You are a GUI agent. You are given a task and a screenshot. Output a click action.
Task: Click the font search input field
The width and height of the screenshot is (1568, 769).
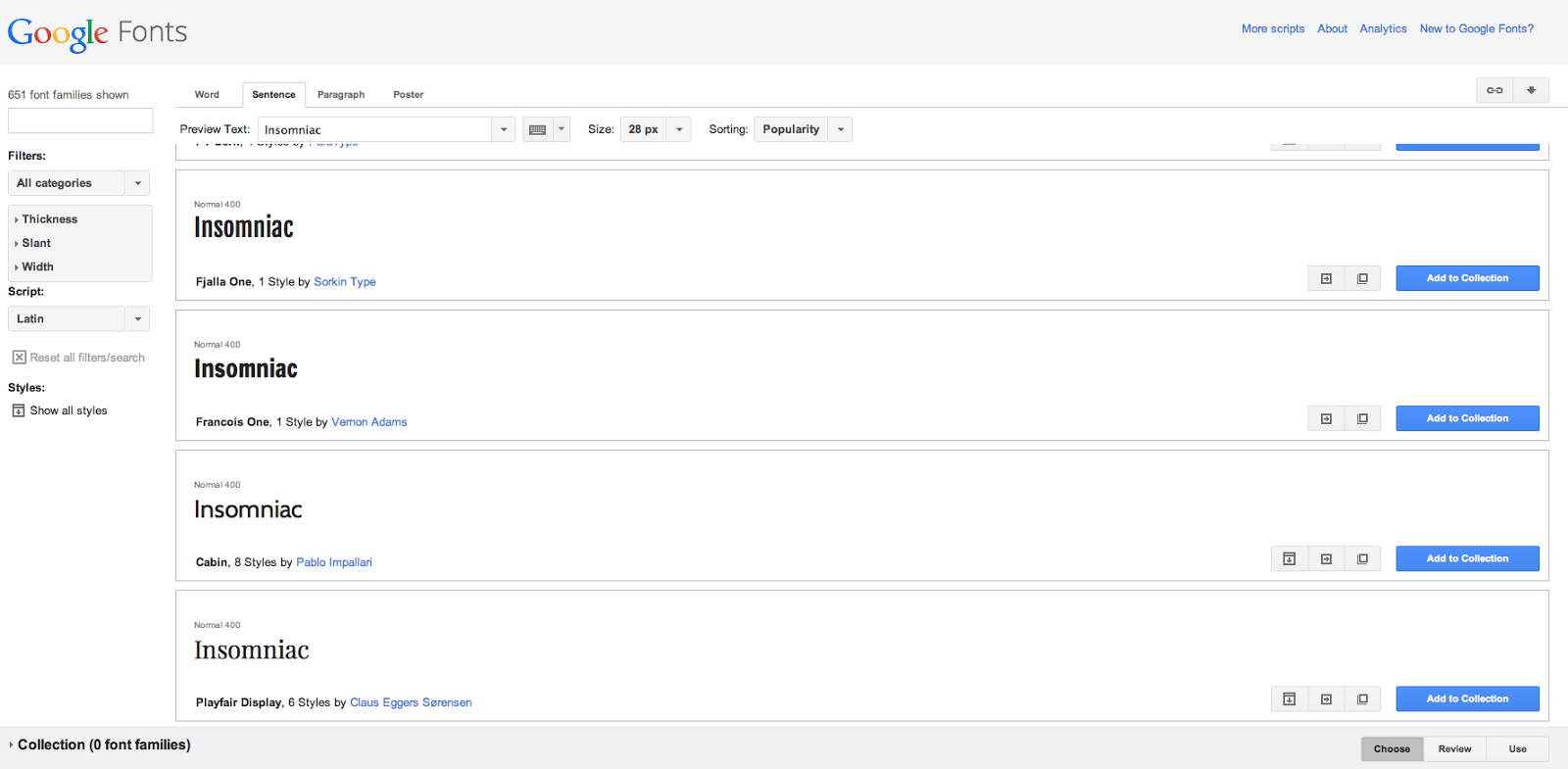click(x=80, y=120)
